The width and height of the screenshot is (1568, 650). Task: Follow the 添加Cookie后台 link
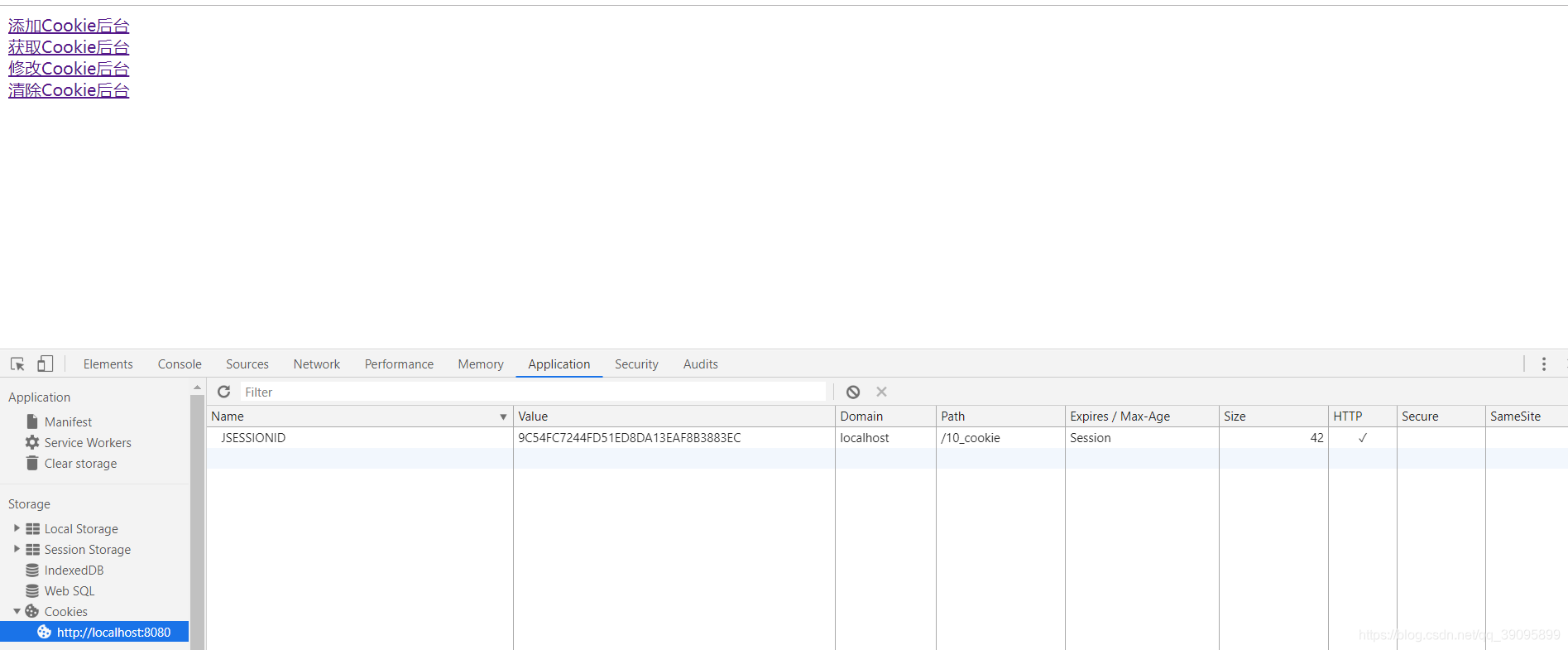coord(69,26)
